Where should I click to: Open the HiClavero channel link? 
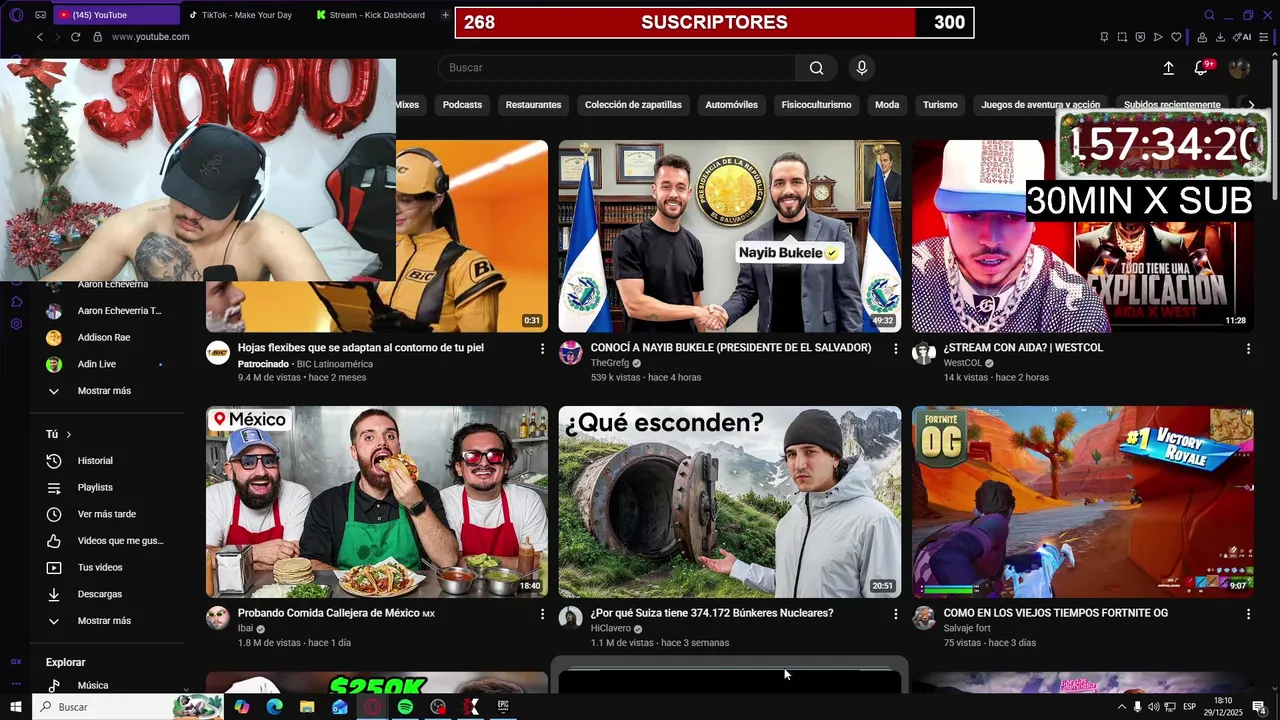click(x=610, y=629)
